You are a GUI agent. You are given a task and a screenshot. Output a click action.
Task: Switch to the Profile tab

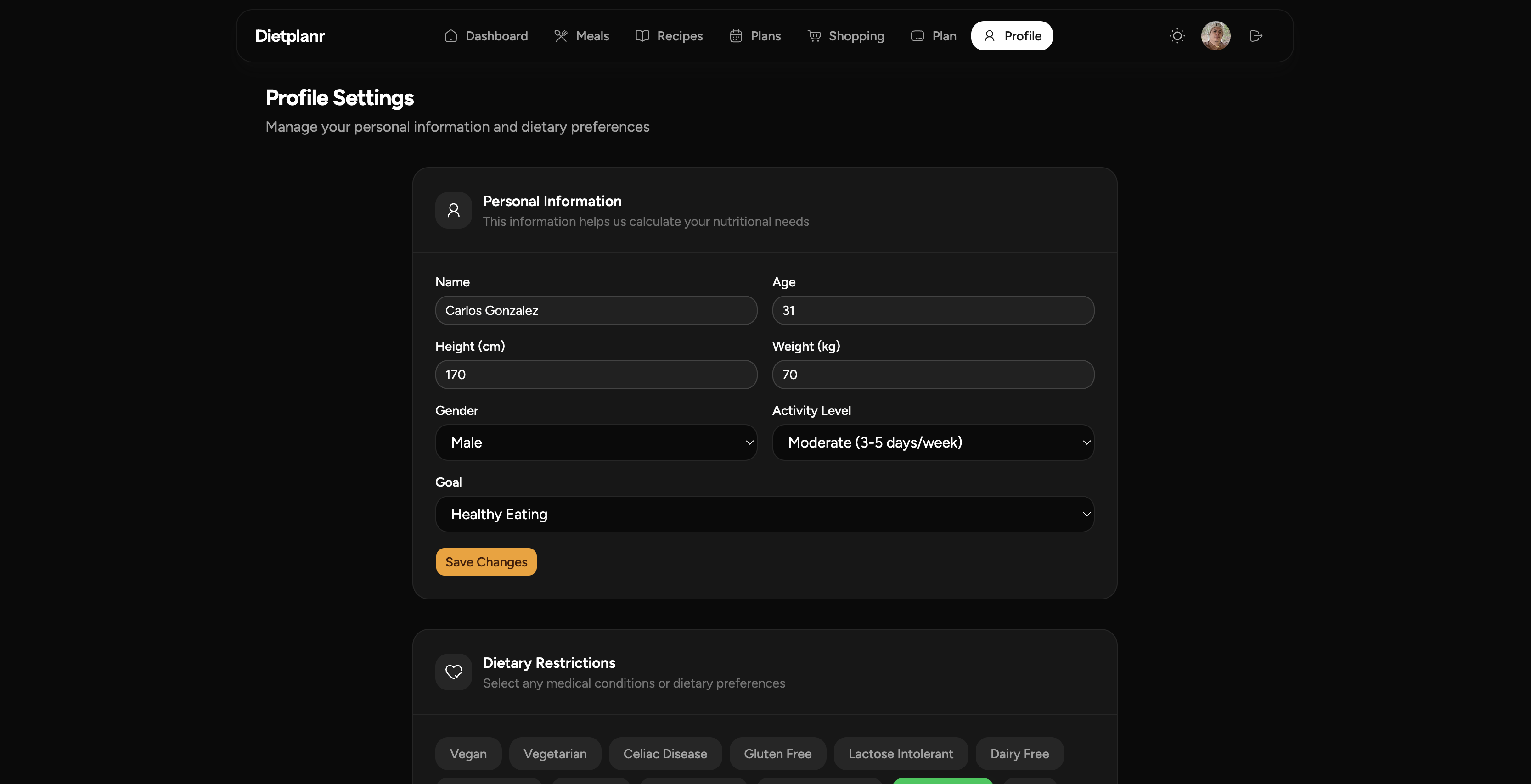tap(1012, 36)
